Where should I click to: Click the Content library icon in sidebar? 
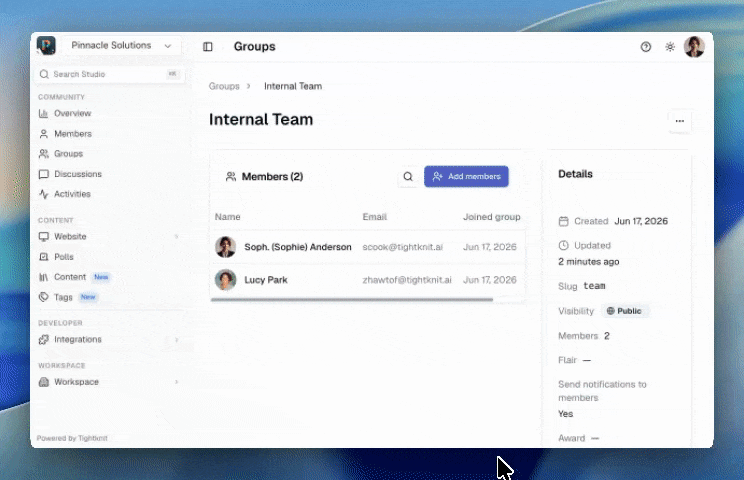click(x=44, y=277)
